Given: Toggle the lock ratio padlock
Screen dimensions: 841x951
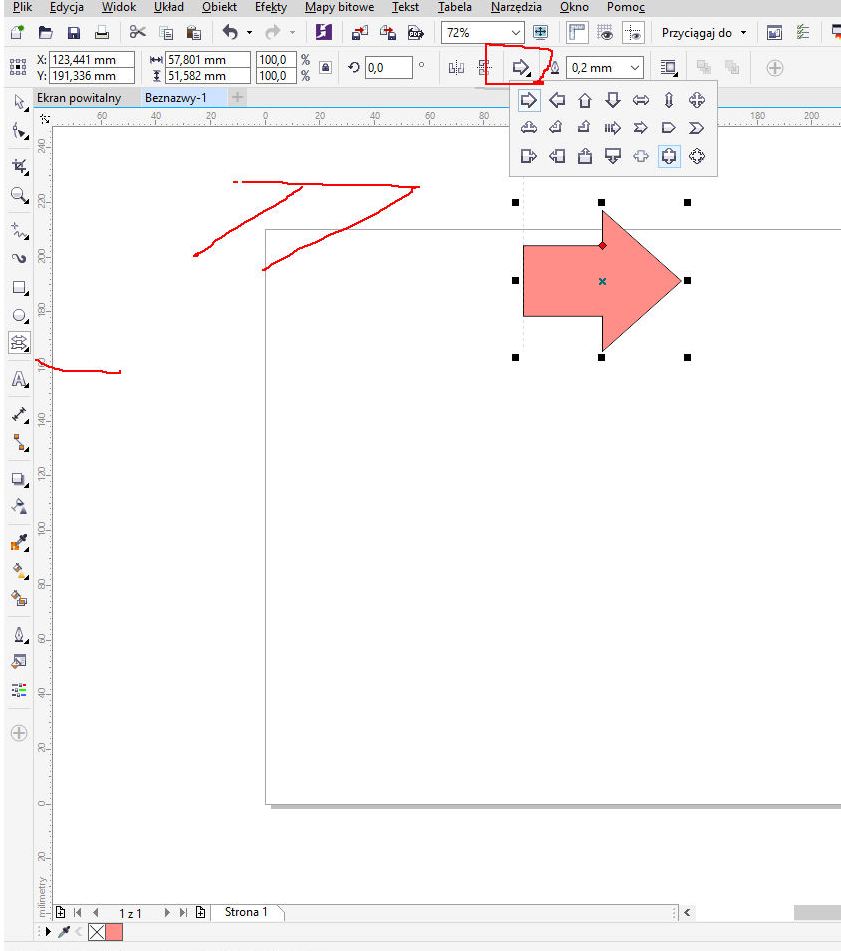Looking at the screenshot, I should (325, 68).
